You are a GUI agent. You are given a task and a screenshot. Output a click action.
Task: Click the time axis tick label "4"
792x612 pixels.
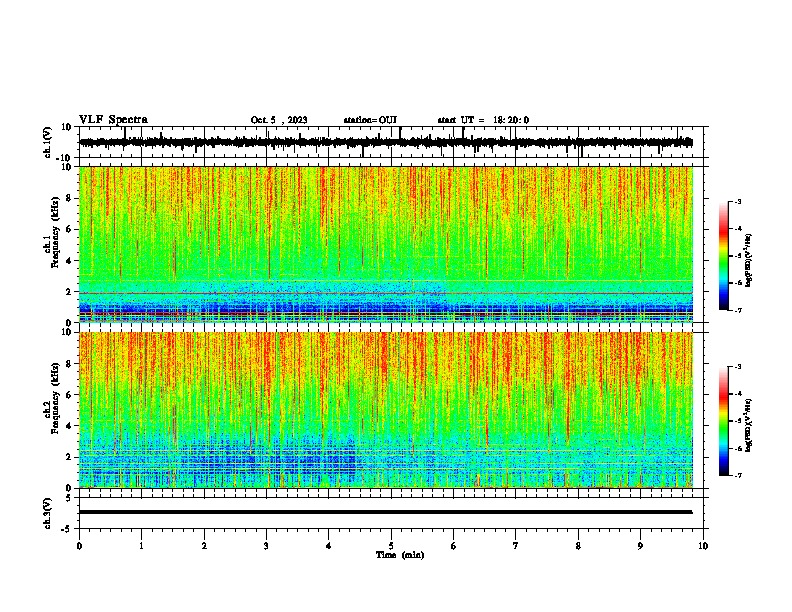(x=329, y=546)
